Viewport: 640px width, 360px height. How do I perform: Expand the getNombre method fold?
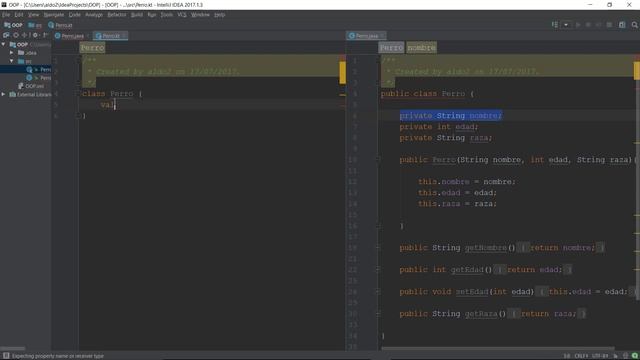coord(378,248)
